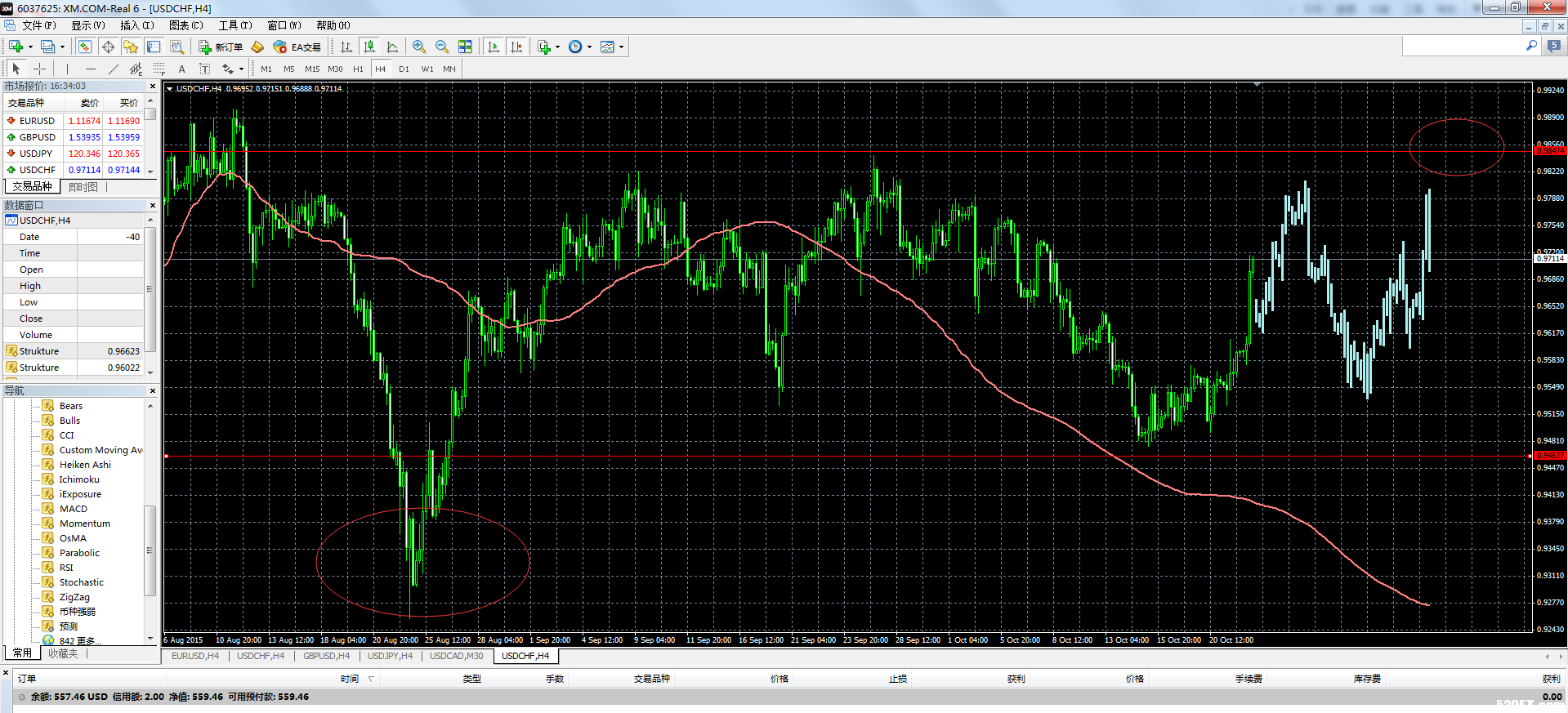Switch to the GBPUSD,H4 chart tab

pyautogui.click(x=326, y=656)
